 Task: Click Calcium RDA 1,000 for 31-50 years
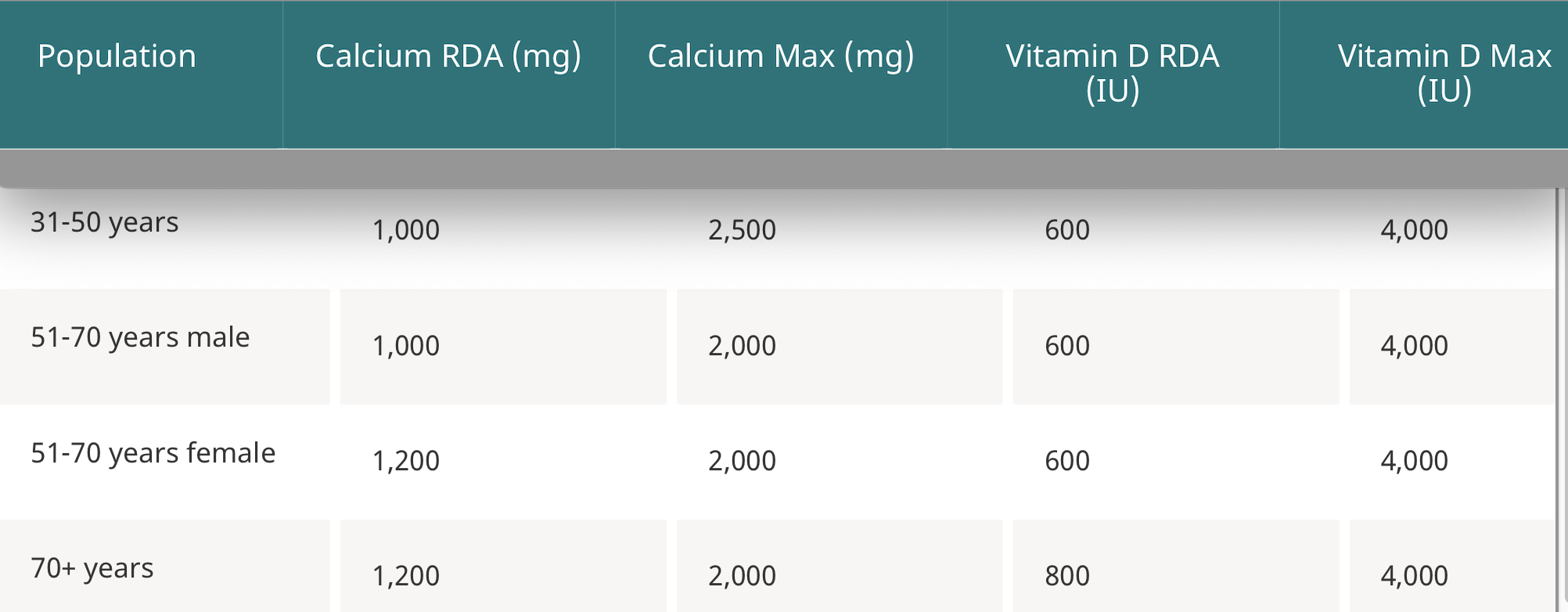(406, 230)
